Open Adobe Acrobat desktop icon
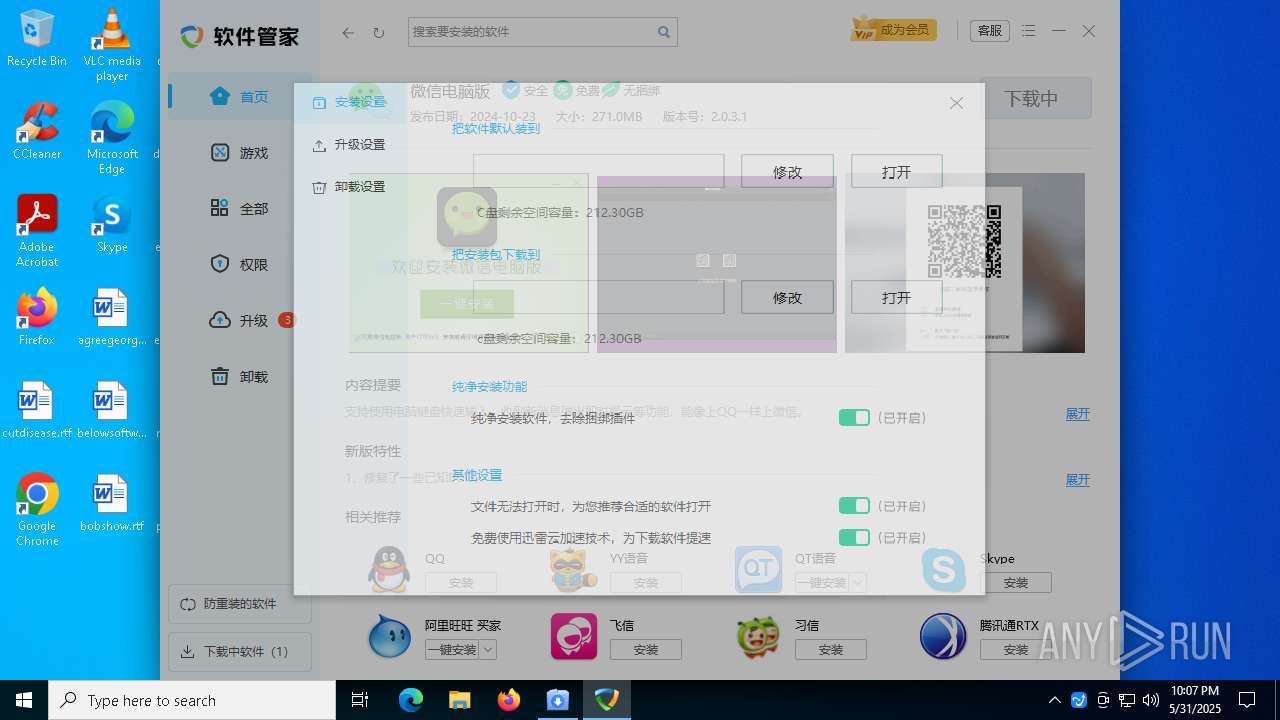Viewport: 1280px width, 720px height. pyautogui.click(x=37, y=231)
